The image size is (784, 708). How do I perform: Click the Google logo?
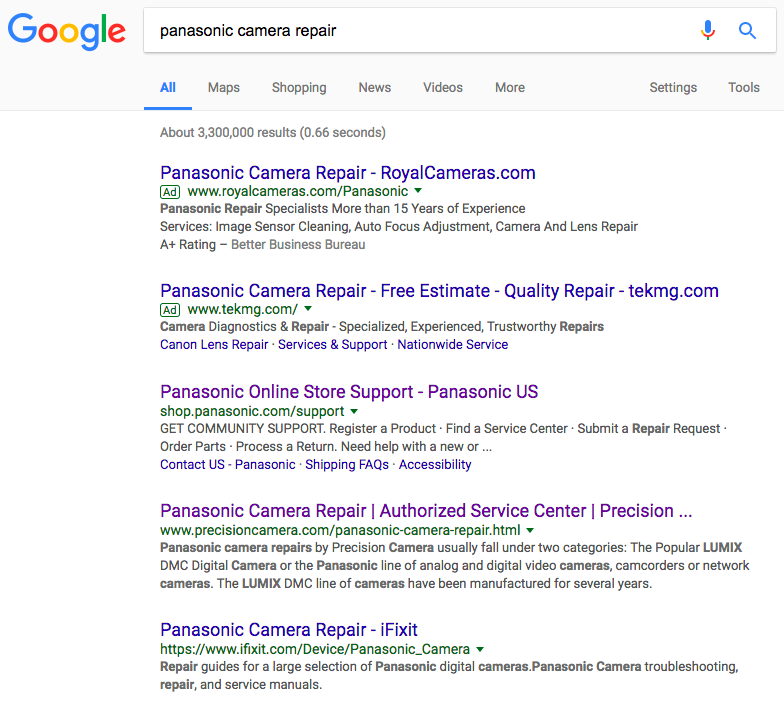tap(66, 32)
